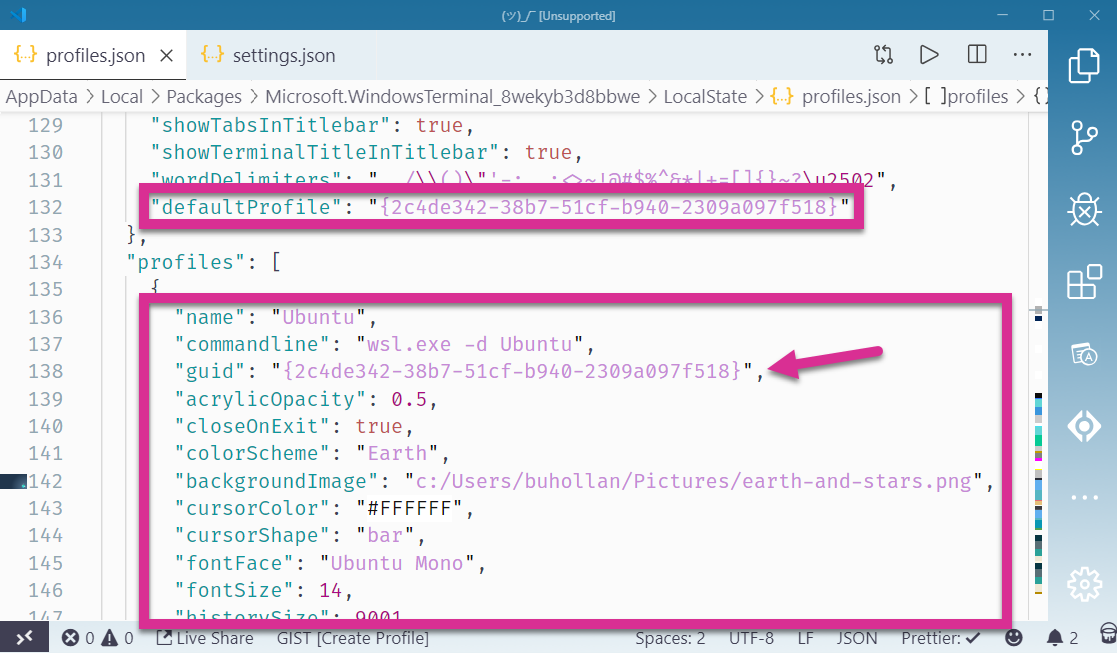
Task: Click the VS Code logo in the title bar
Action: point(19,14)
